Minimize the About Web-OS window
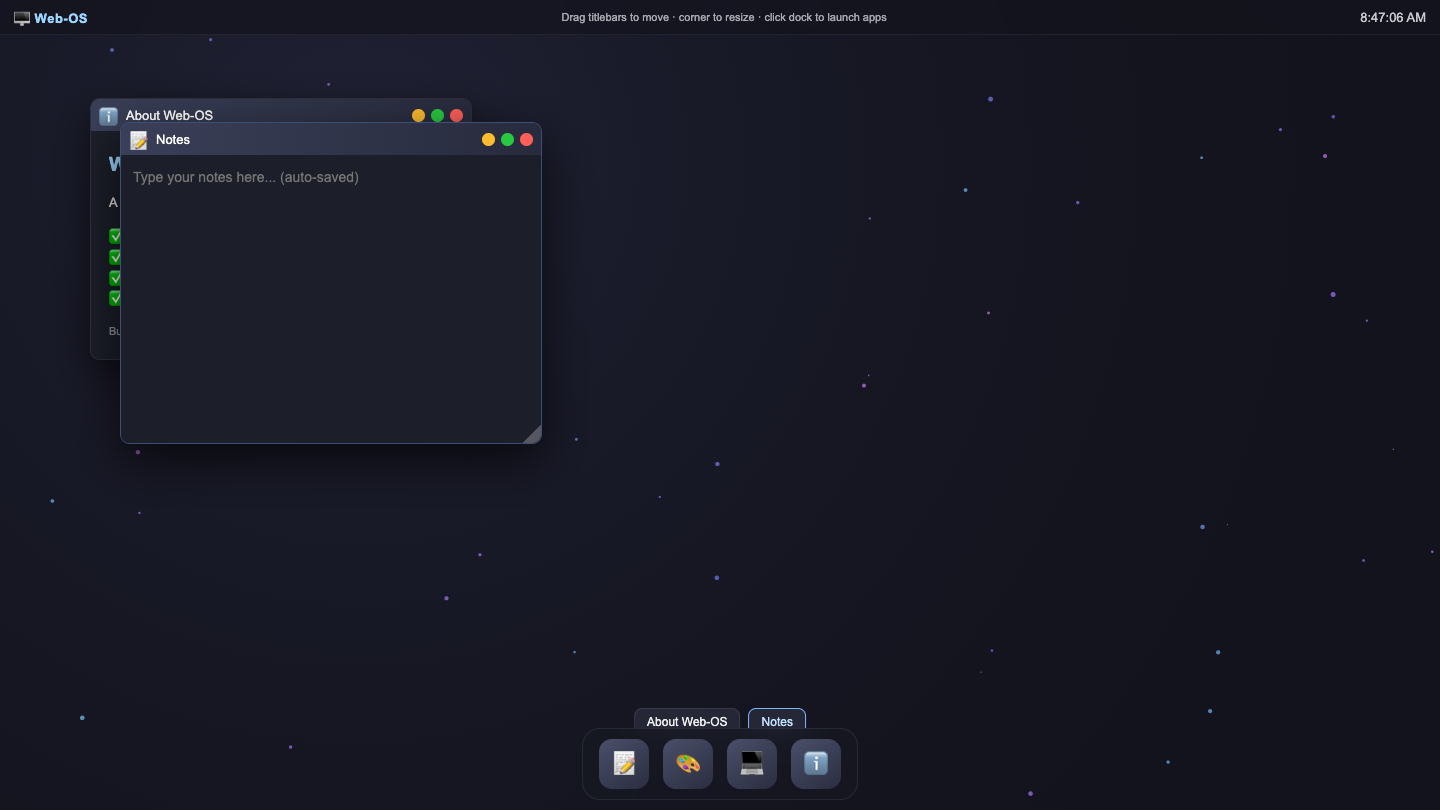1440x810 pixels. click(419, 116)
